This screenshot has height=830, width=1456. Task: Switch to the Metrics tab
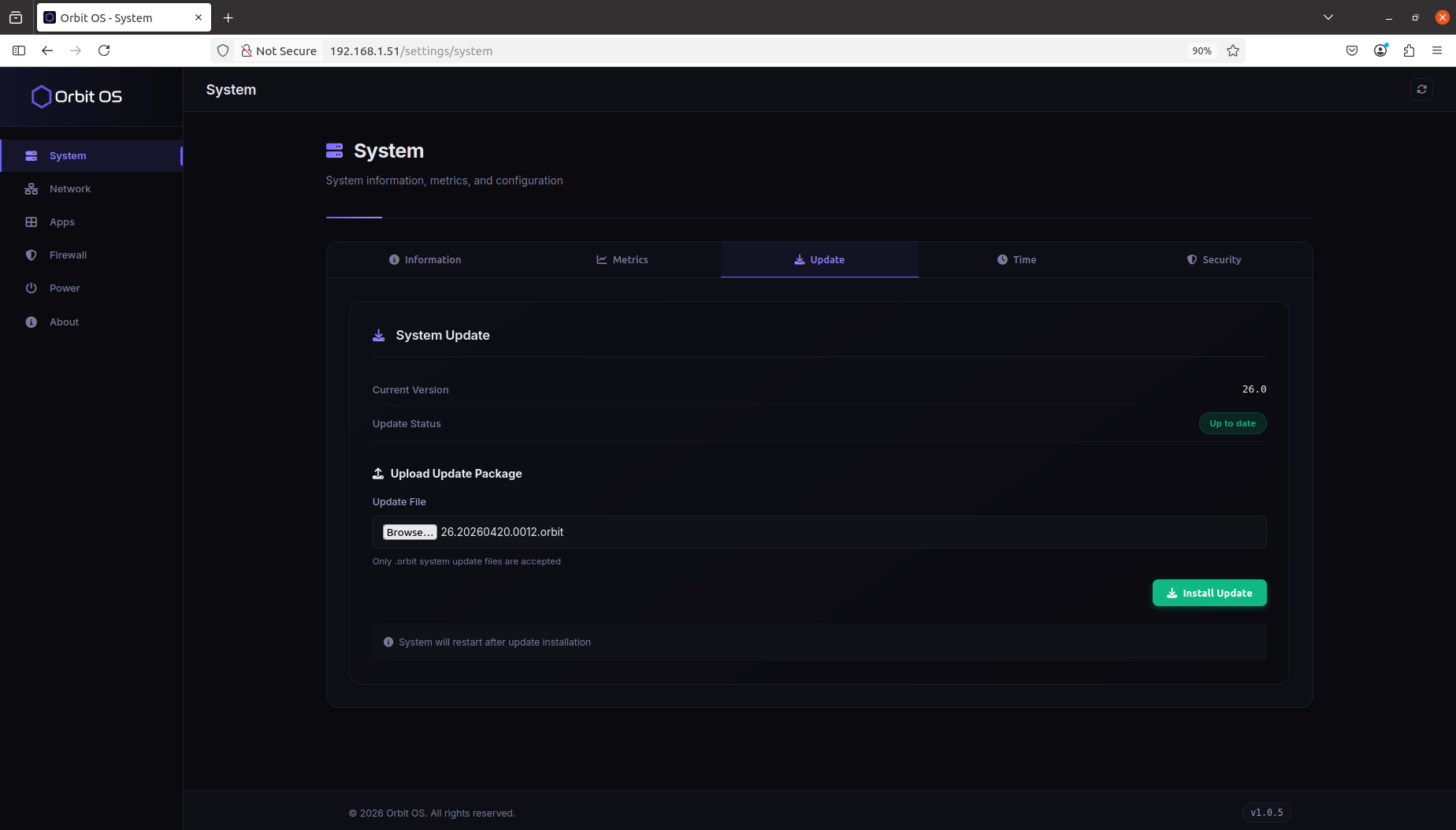pos(622,259)
